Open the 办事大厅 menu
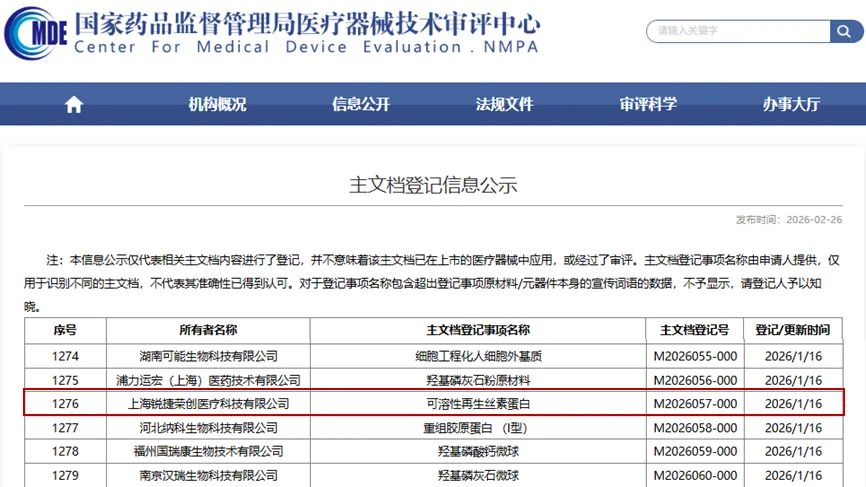The image size is (866, 487). (x=791, y=104)
